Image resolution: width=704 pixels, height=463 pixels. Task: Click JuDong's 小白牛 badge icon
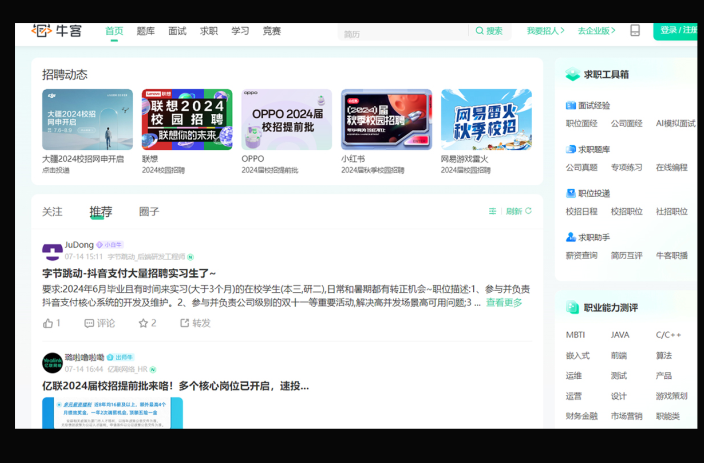pos(110,245)
